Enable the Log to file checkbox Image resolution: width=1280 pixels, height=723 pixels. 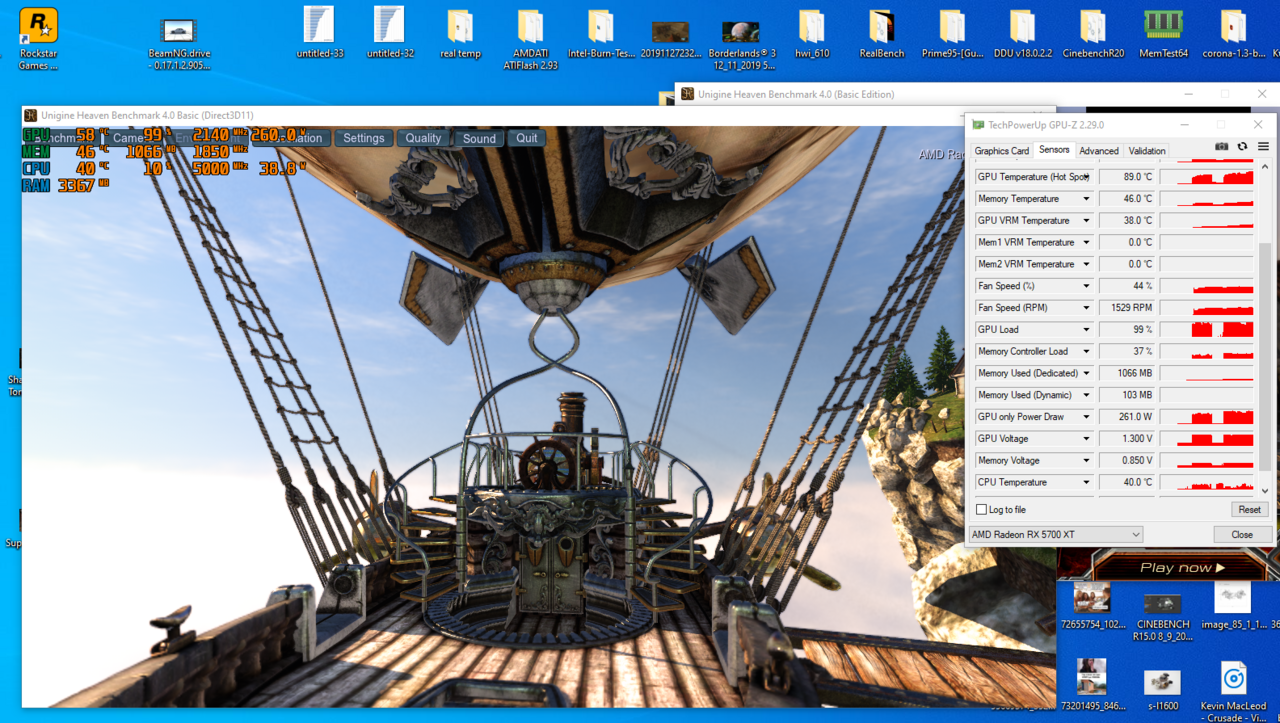click(x=981, y=510)
